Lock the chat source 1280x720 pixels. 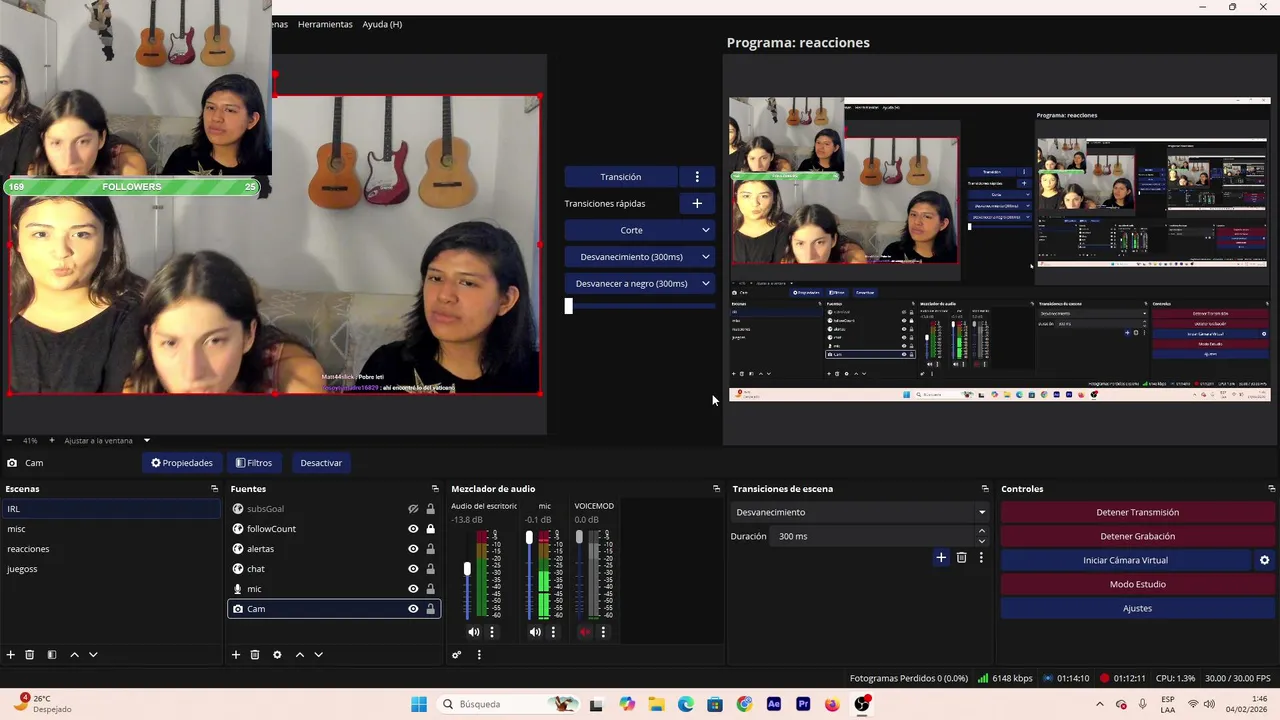431,569
